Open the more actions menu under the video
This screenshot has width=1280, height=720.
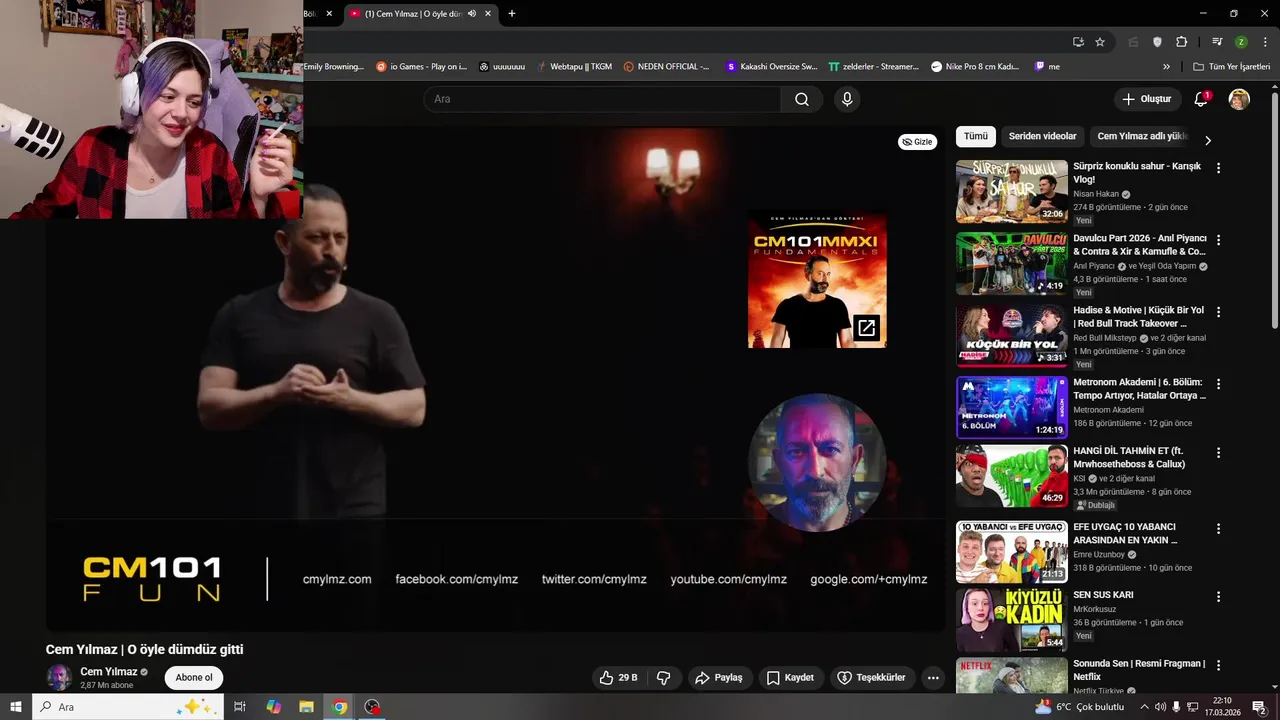pyautogui.click(x=933, y=678)
